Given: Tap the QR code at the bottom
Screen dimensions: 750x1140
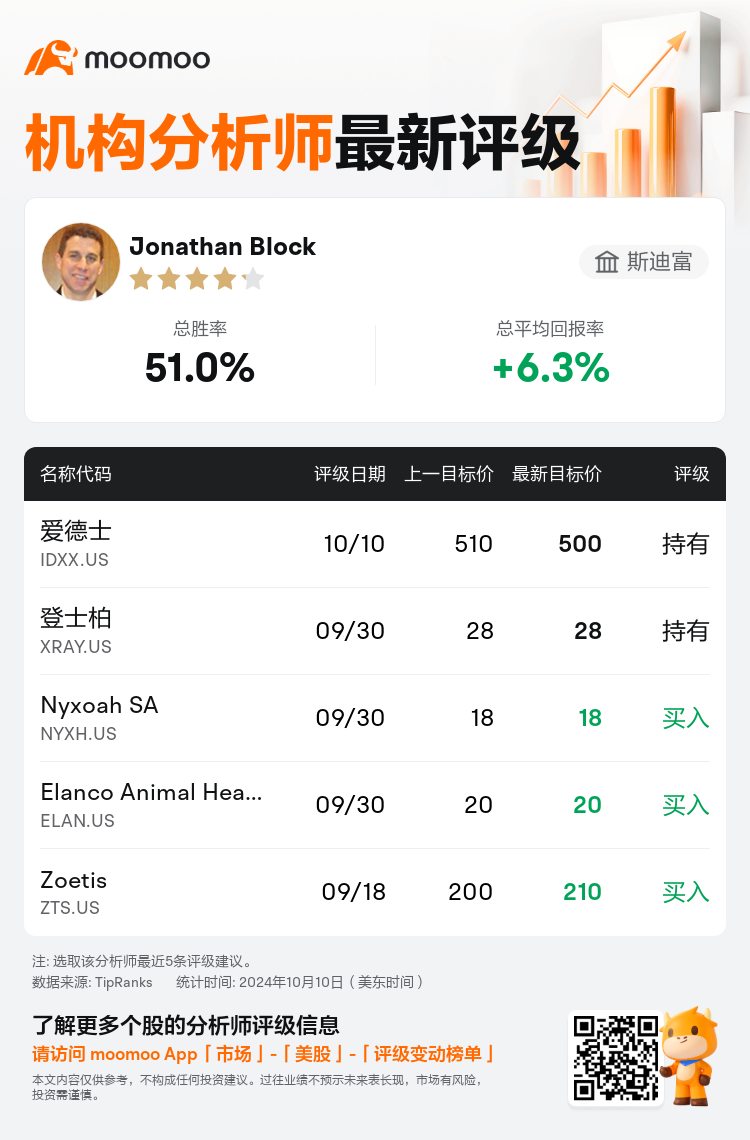Looking at the screenshot, I should coord(616,1058).
